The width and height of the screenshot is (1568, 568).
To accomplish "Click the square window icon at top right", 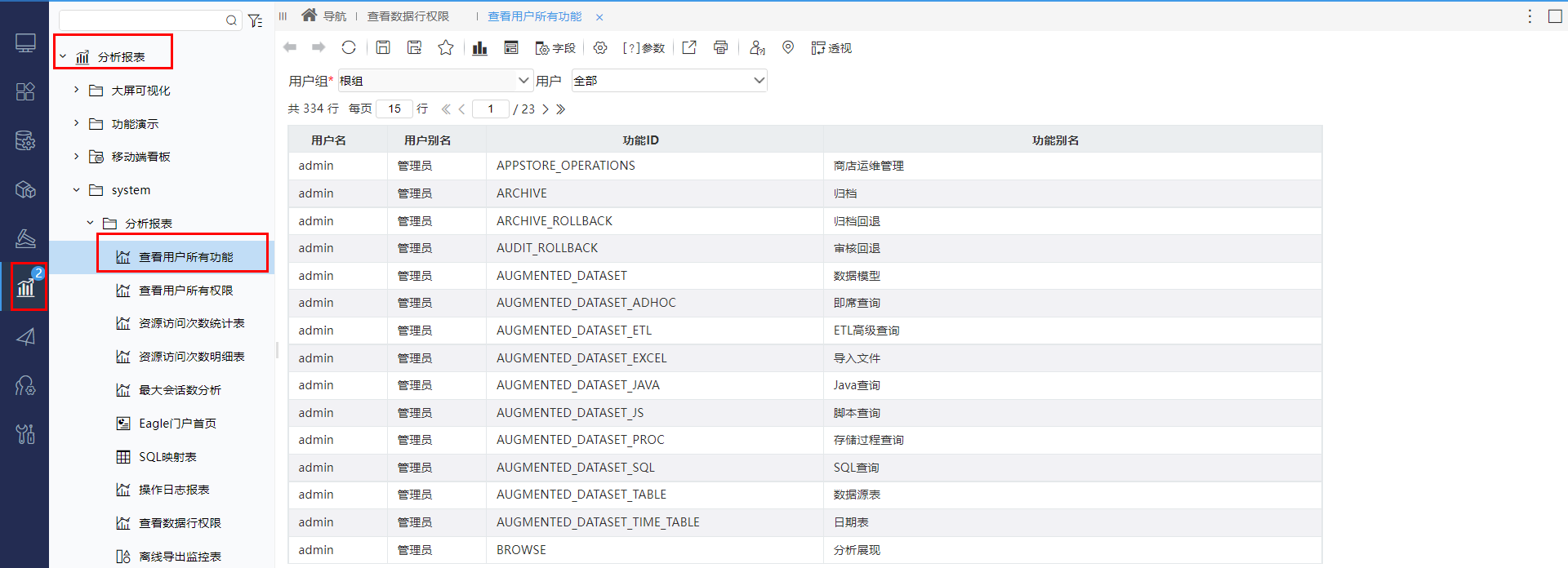I will tap(1555, 16).
